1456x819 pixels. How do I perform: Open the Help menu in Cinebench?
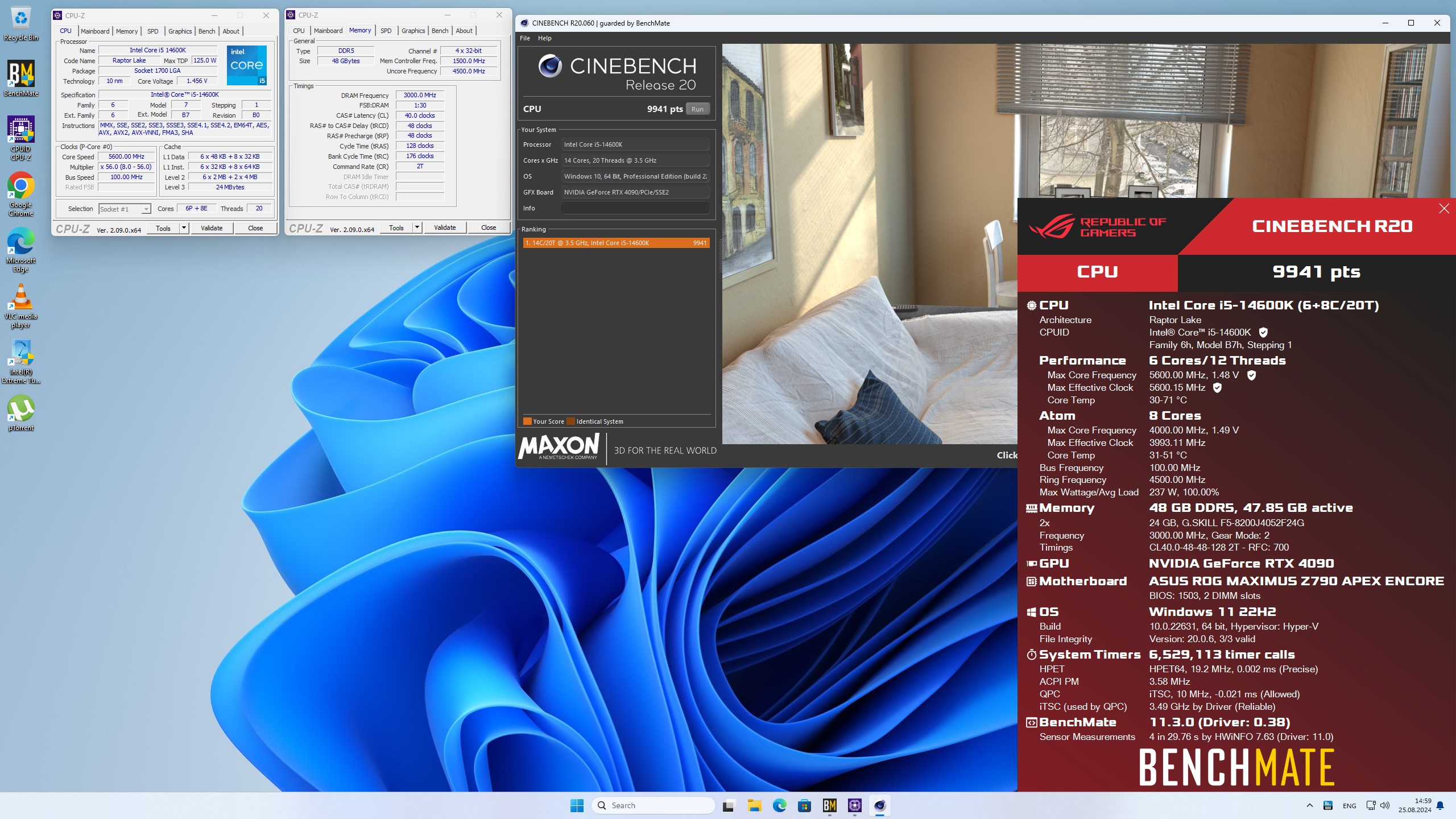[x=545, y=38]
